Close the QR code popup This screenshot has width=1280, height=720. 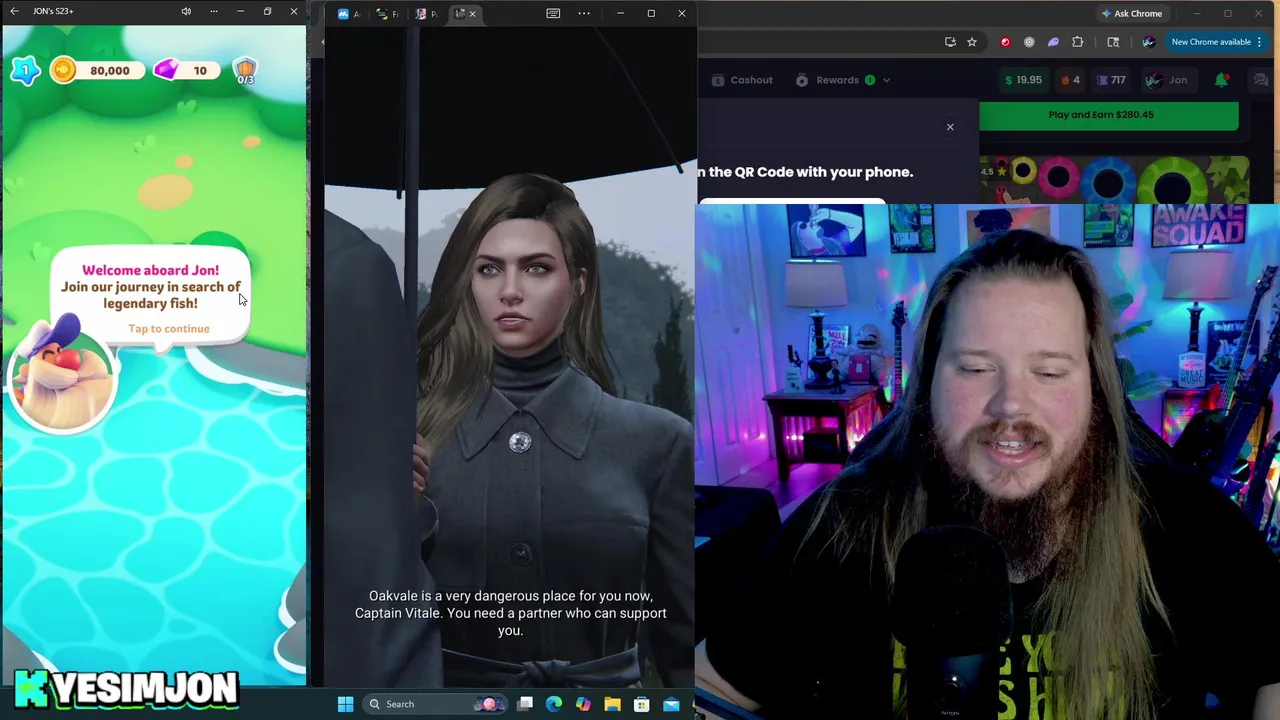point(950,127)
